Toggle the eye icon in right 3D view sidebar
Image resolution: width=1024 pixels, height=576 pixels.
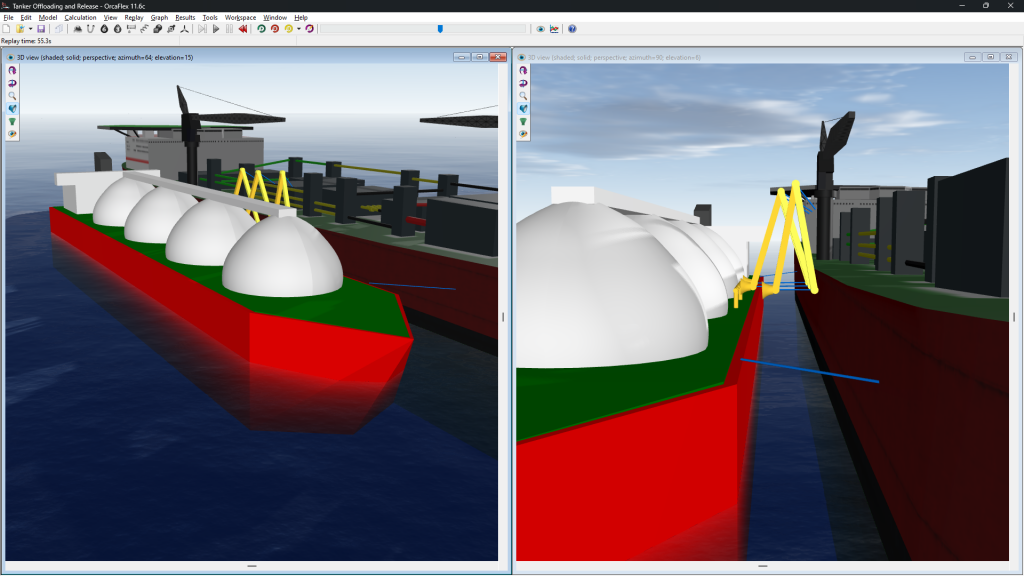coord(523,133)
